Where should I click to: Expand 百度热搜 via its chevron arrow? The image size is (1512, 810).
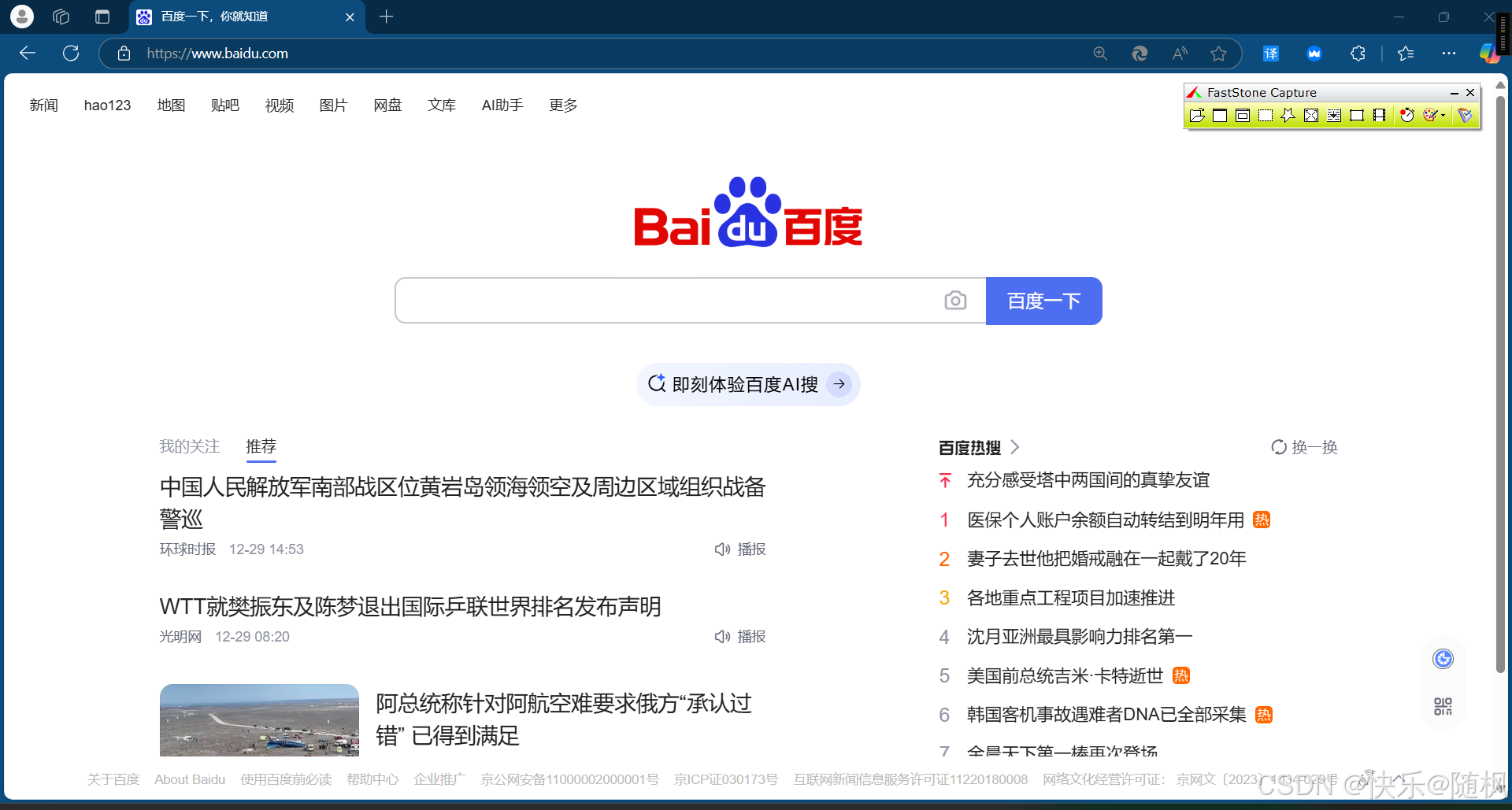pyautogui.click(x=1015, y=447)
